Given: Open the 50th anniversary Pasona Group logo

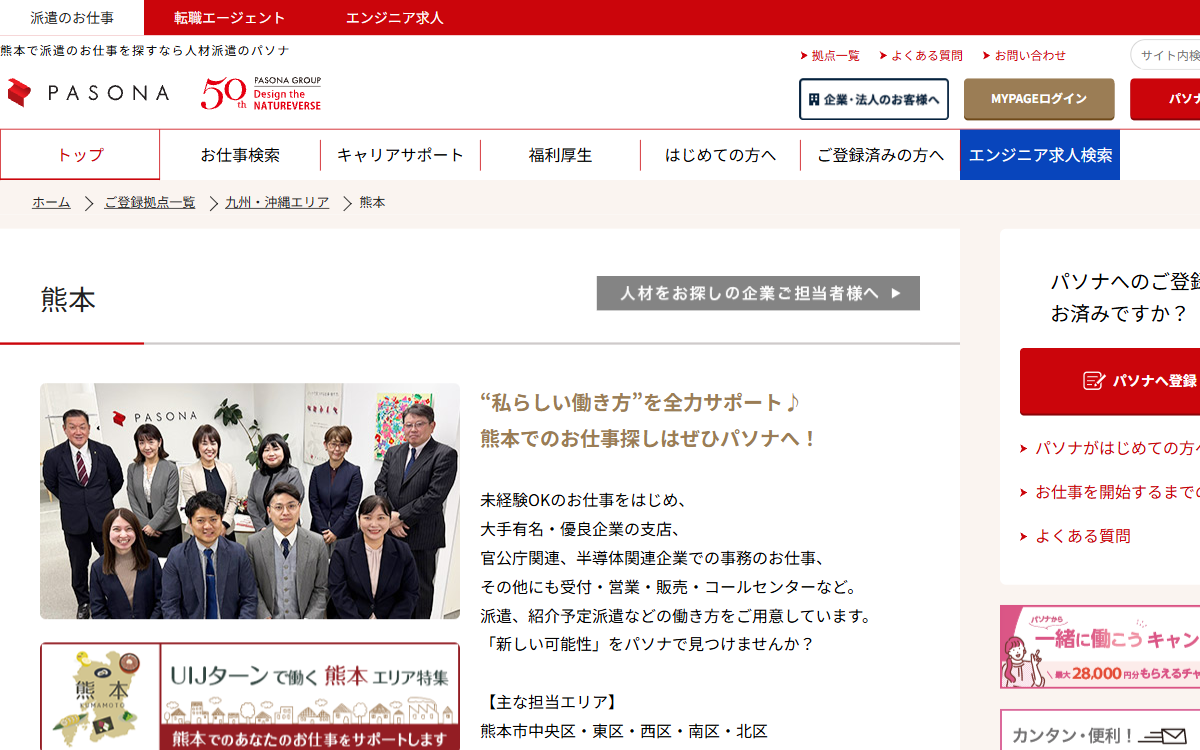Looking at the screenshot, I should click(x=261, y=93).
